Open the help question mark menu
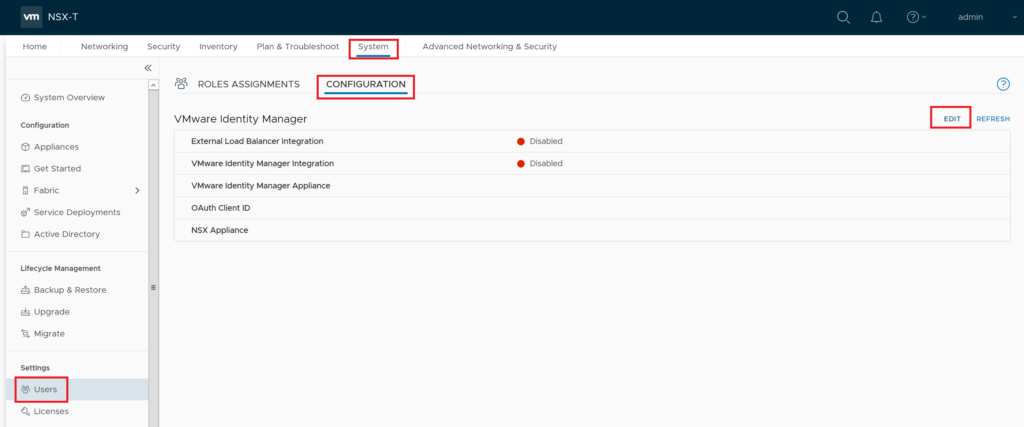 pyautogui.click(x=916, y=18)
